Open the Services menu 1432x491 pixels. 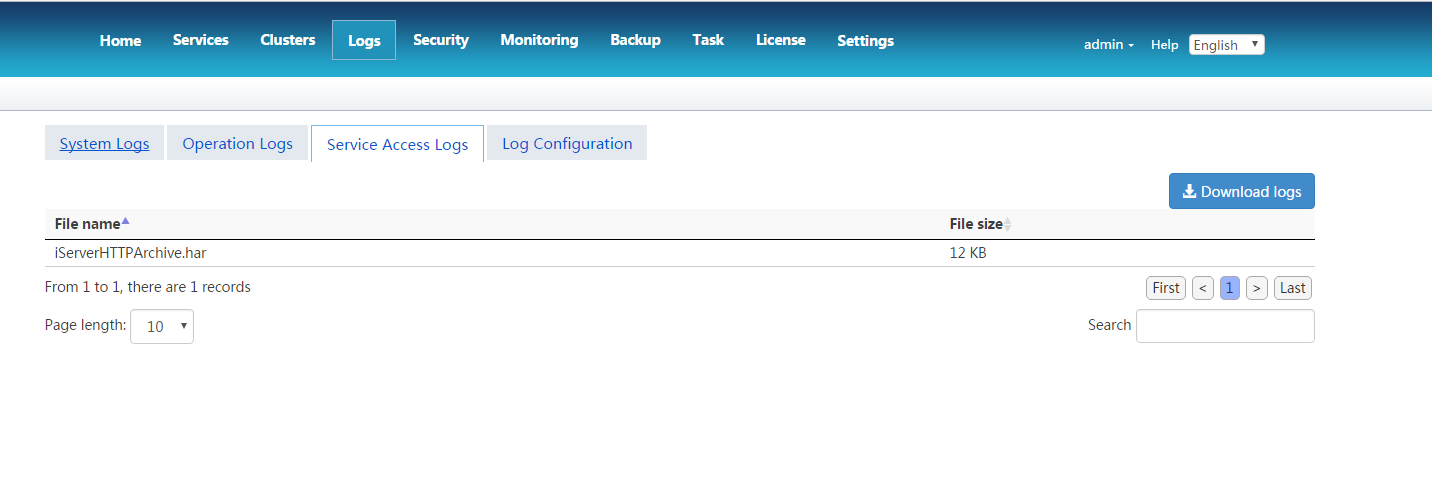[x=200, y=40]
